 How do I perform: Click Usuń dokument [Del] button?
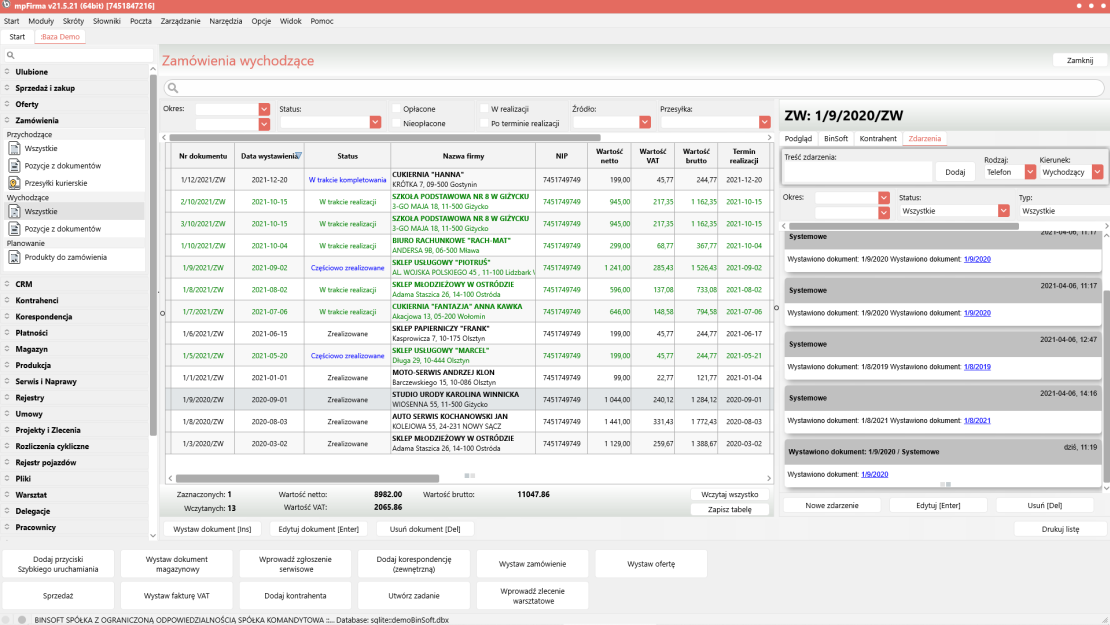click(424, 529)
